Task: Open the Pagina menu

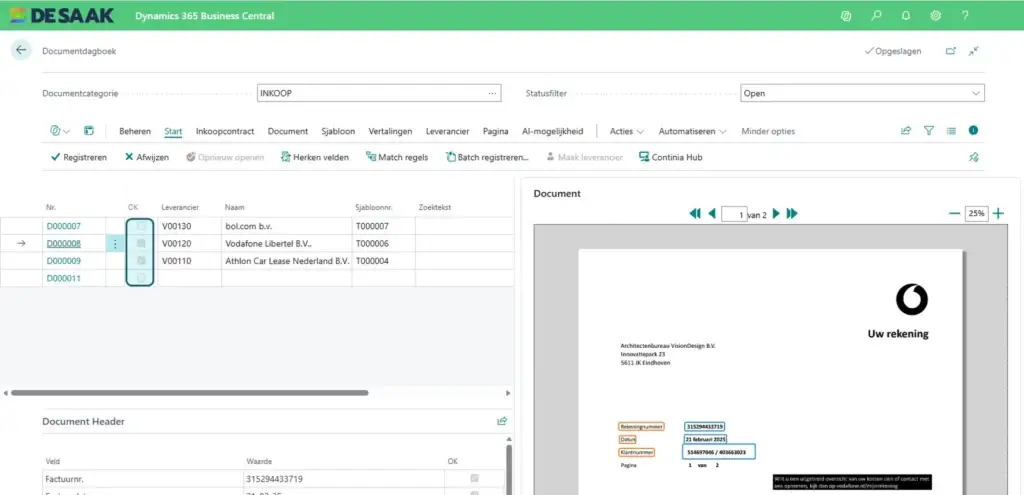Action: click(x=496, y=131)
